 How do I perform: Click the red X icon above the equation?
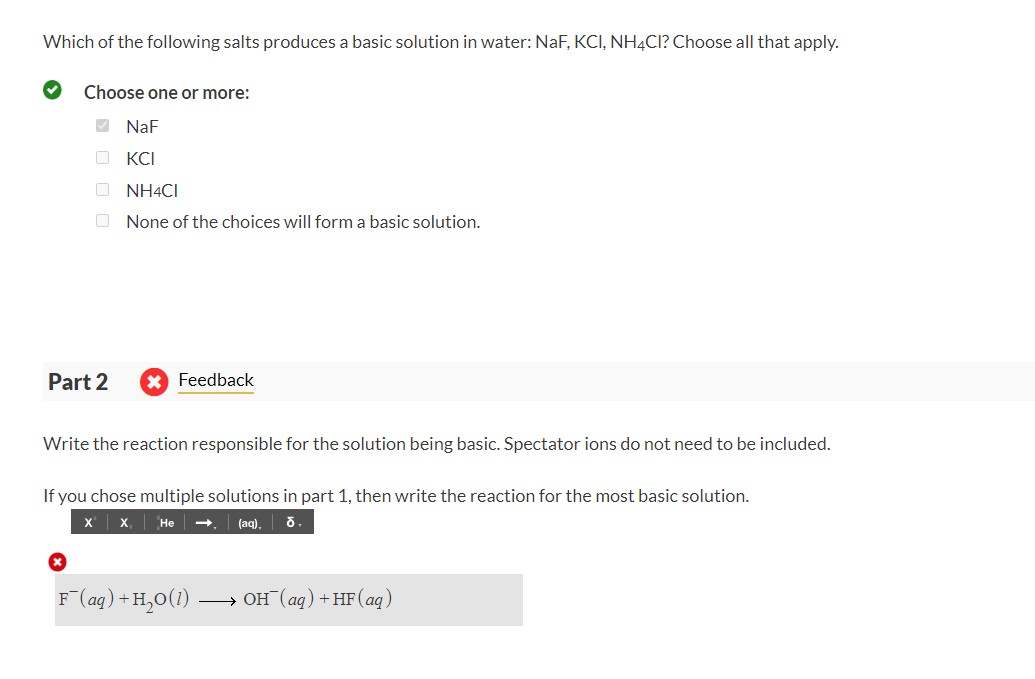(x=57, y=561)
